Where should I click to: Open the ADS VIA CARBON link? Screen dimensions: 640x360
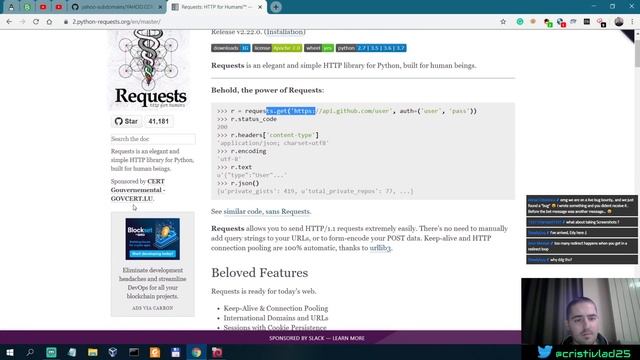tap(153, 308)
